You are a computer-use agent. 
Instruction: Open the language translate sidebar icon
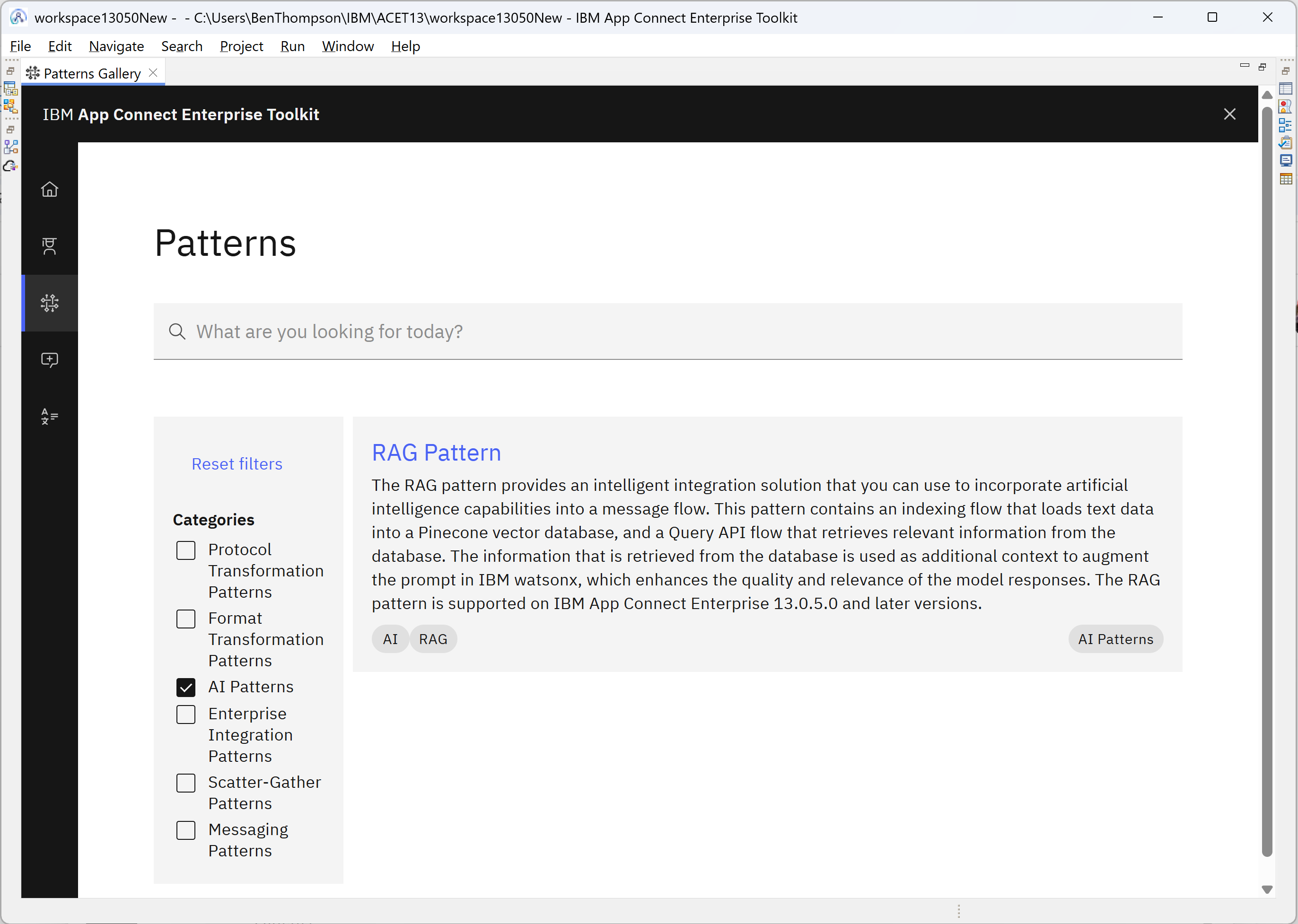50,417
